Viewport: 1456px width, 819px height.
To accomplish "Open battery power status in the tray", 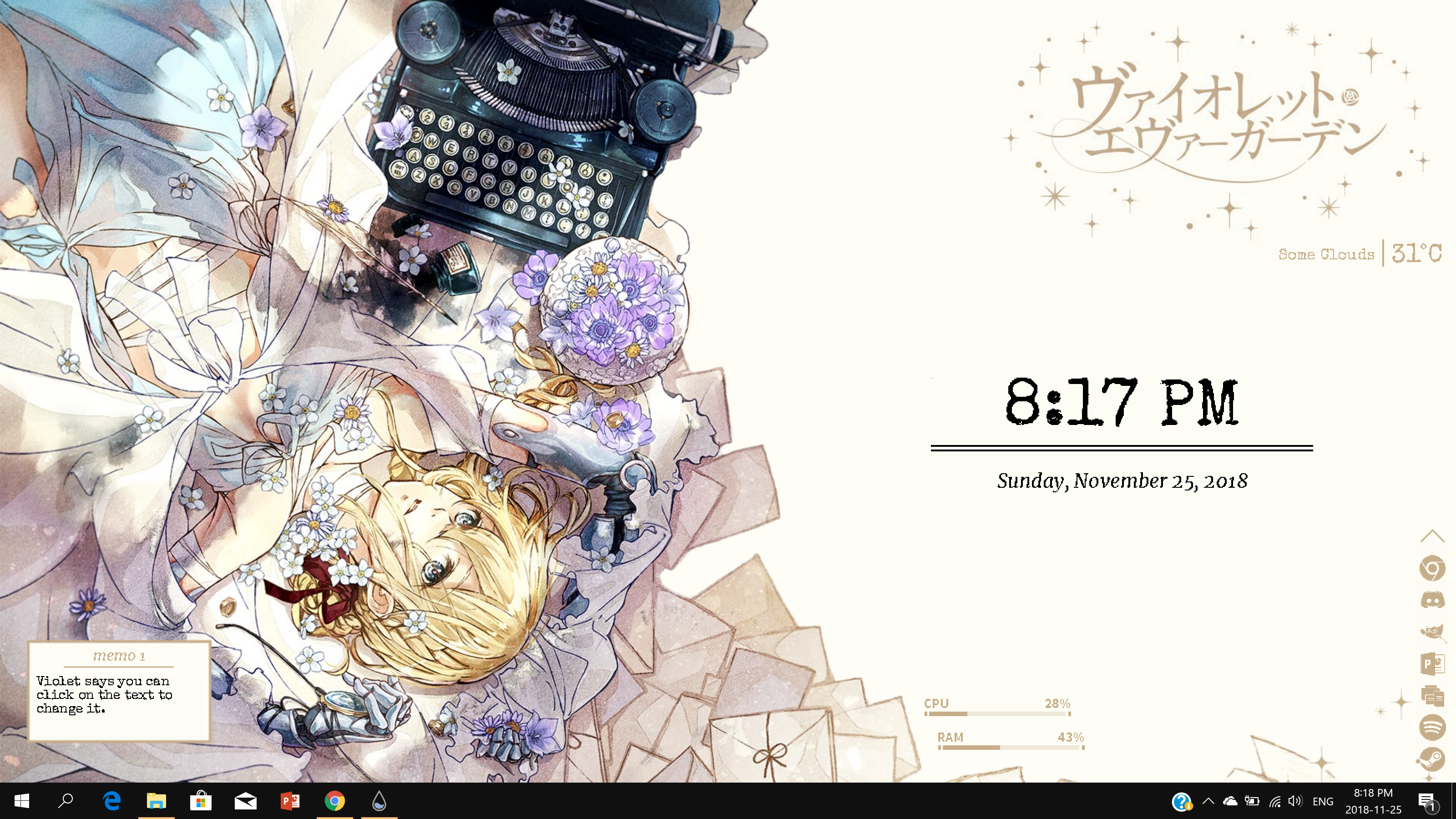I will [1252, 801].
